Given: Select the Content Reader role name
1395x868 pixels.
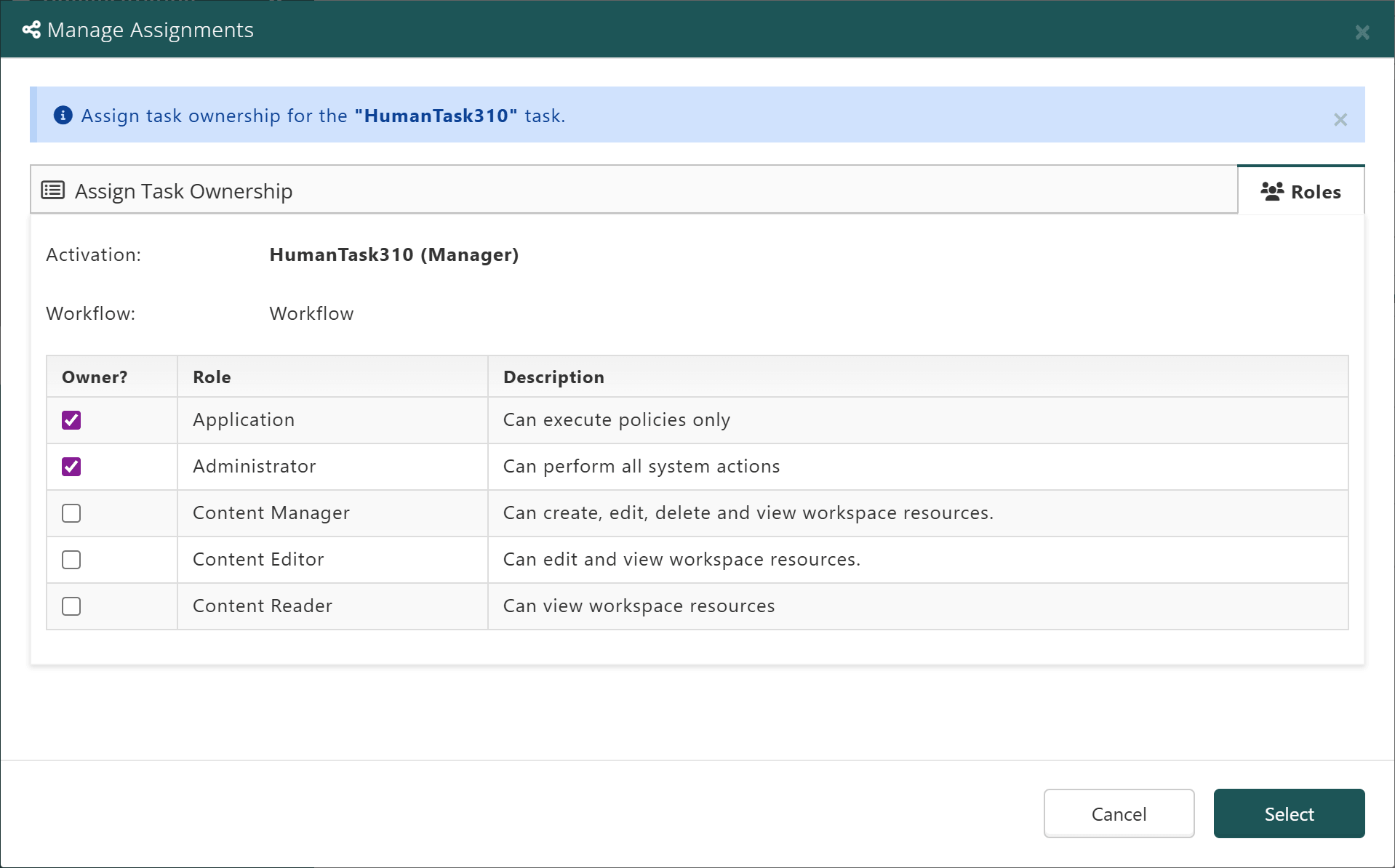Looking at the screenshot, I should (x=263, y=606).
